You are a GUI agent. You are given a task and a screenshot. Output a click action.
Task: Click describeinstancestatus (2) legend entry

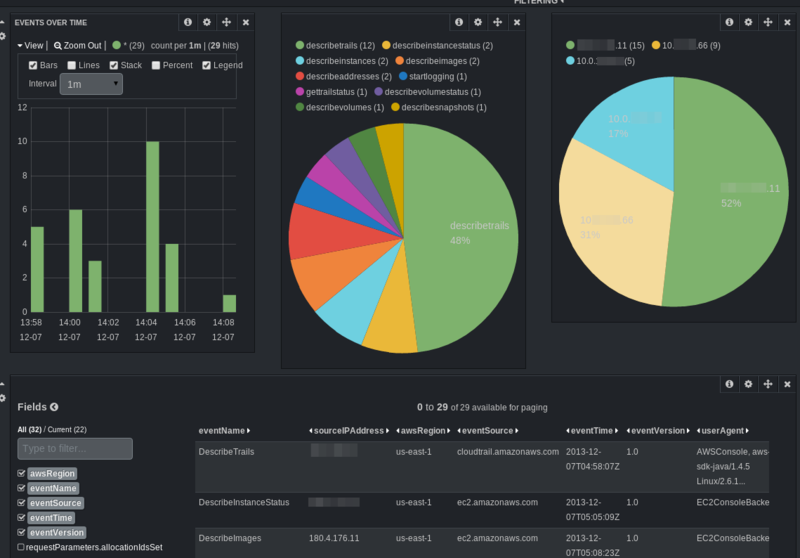coord(437,45)
